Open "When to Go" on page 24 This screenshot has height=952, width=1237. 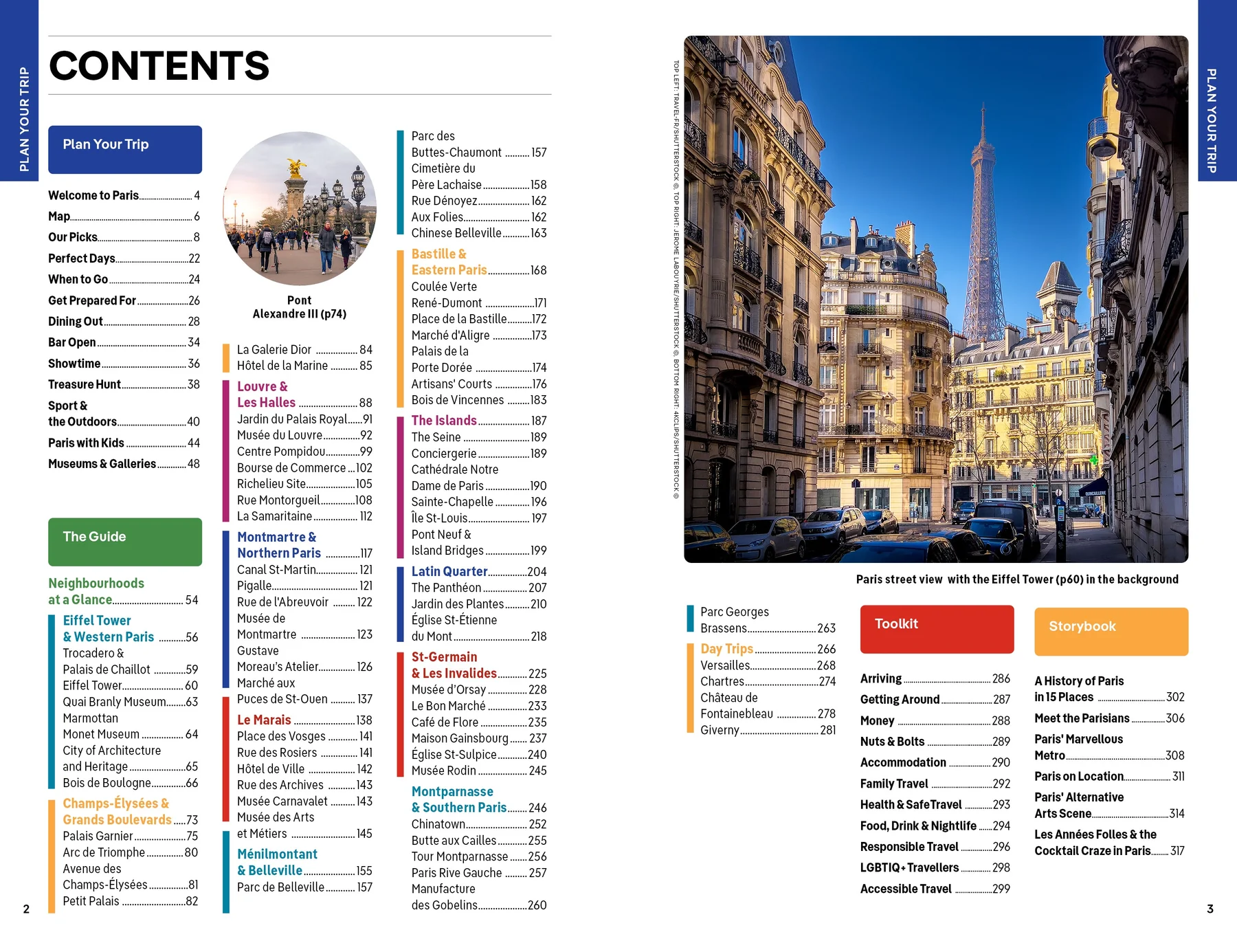(78, 279)
